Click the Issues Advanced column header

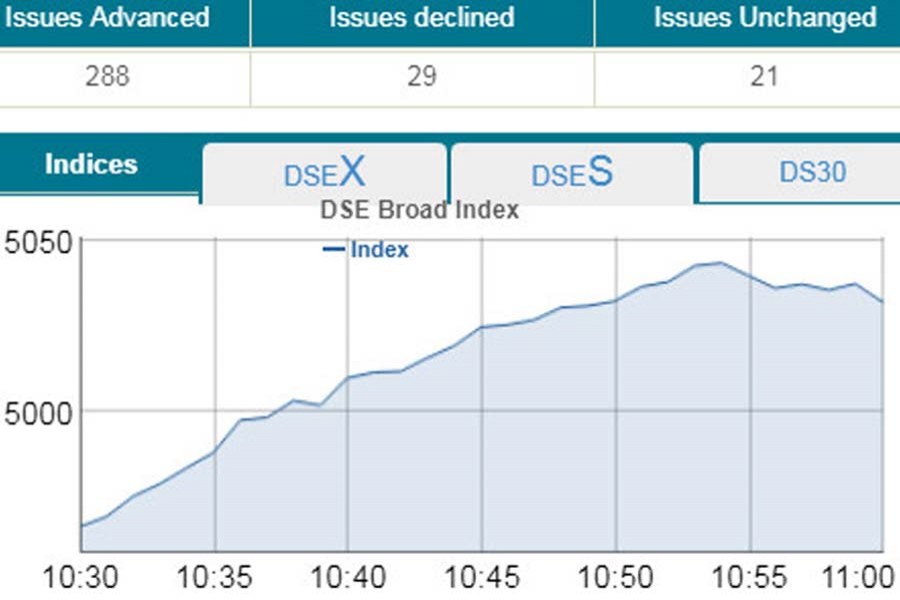107,18
